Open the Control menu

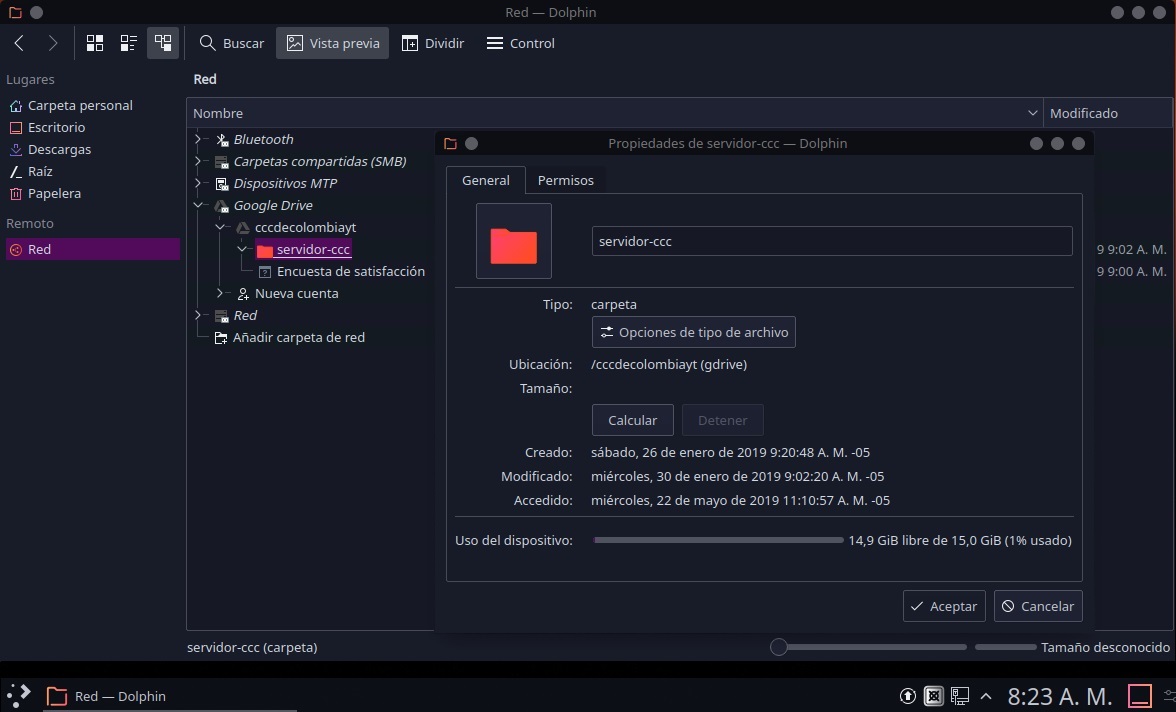(520, 43)
